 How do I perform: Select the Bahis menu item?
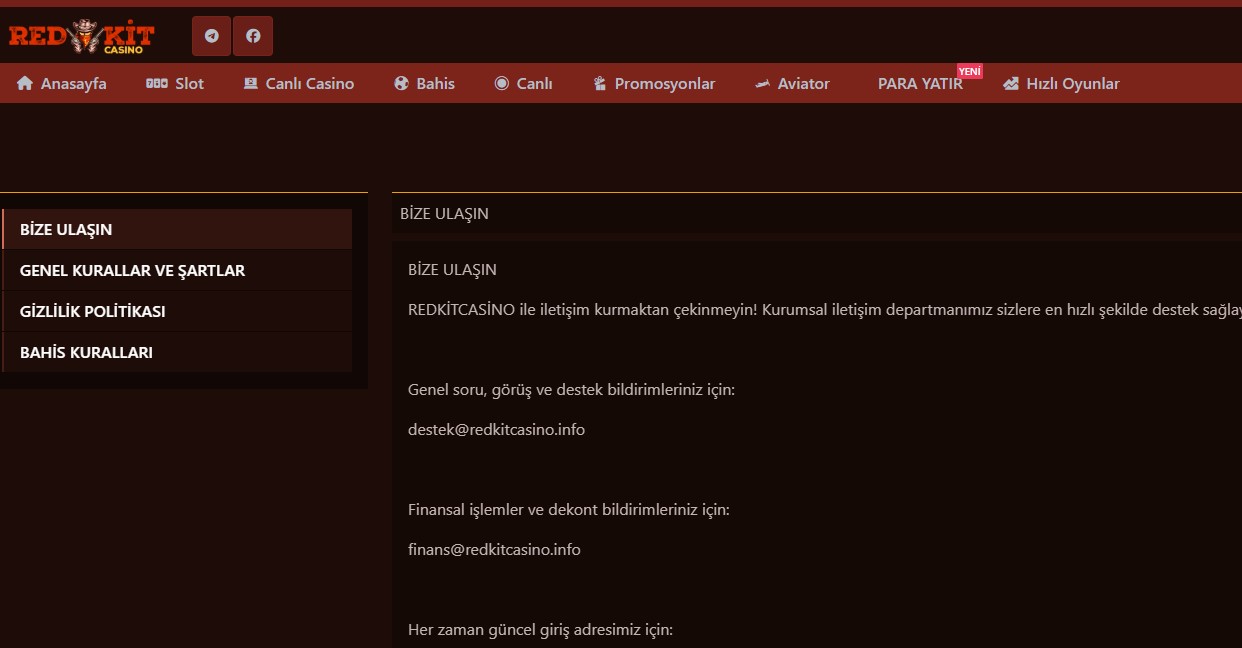[425, 84]
